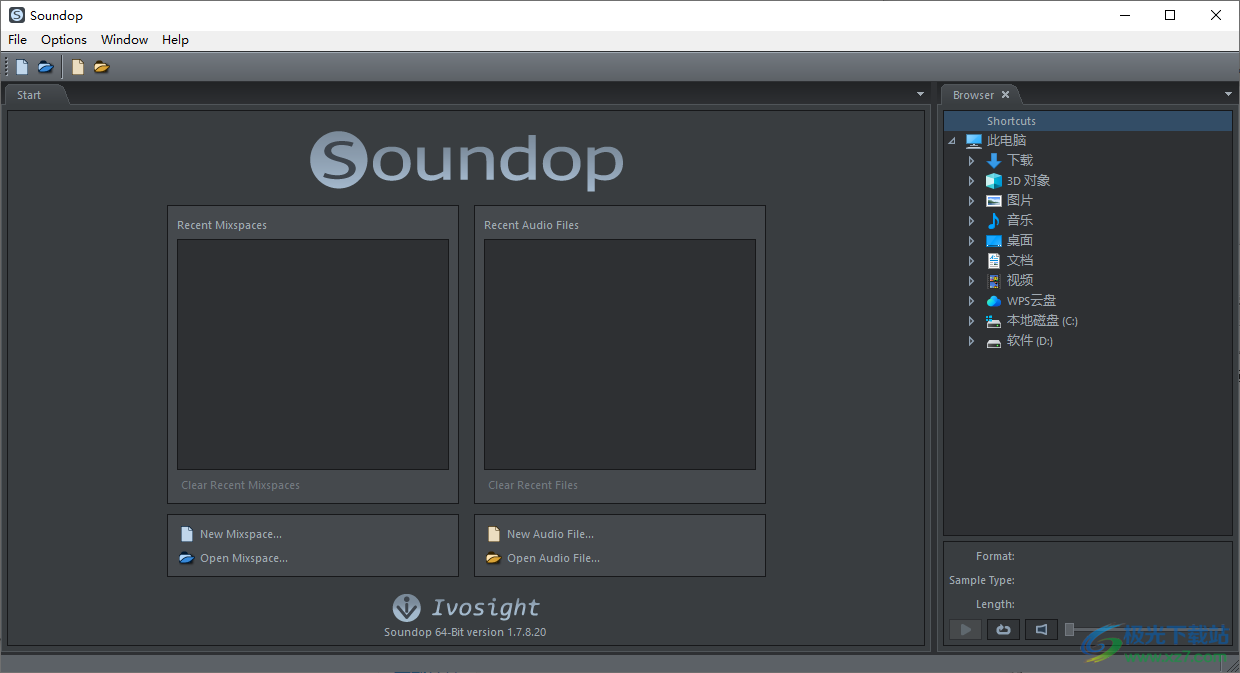The width and height of the screenshot is (1240, 673).
Task: Play the selected file in Browser preview
Action: click(965, 629)
